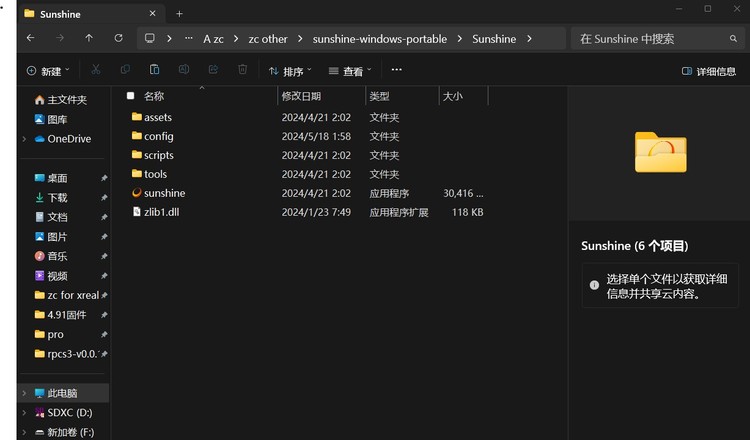Click the sunshine application icon
The height and width of the screenshot is (440, 750).
pos(136,193)
